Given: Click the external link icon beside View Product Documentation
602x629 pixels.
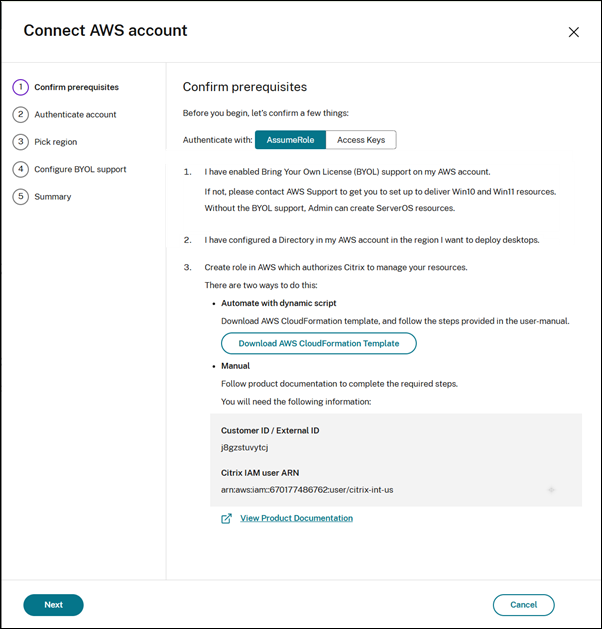Looking at the screenshot, I should [x=227, y=518].
